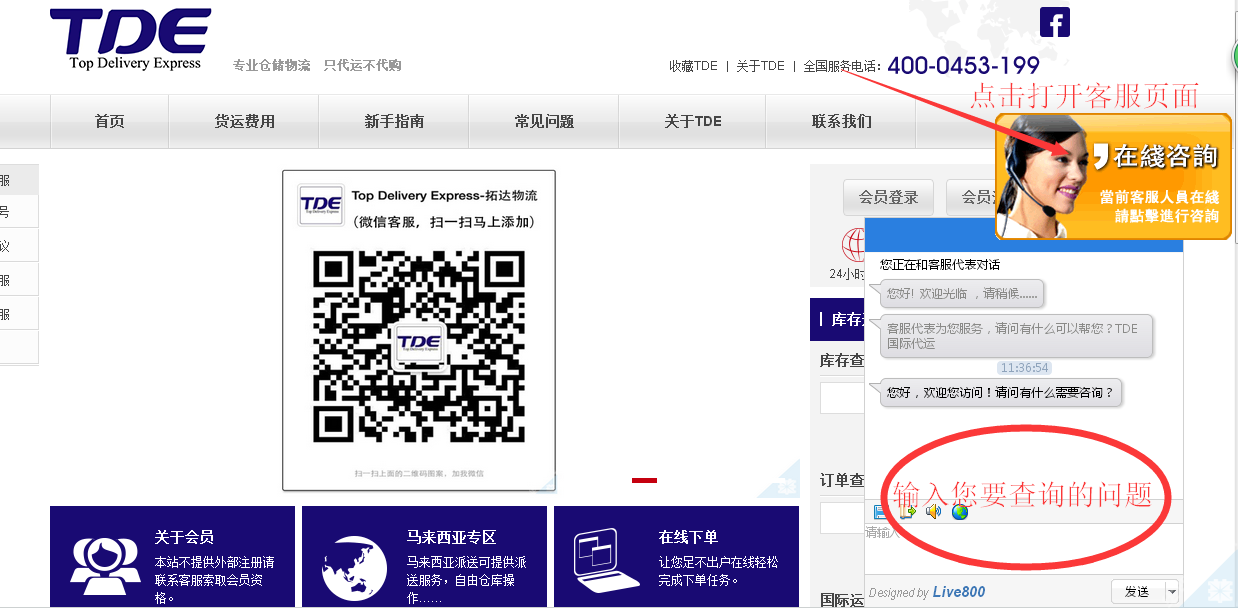Expand the 发送 send options arrow

click(1172, 592)
